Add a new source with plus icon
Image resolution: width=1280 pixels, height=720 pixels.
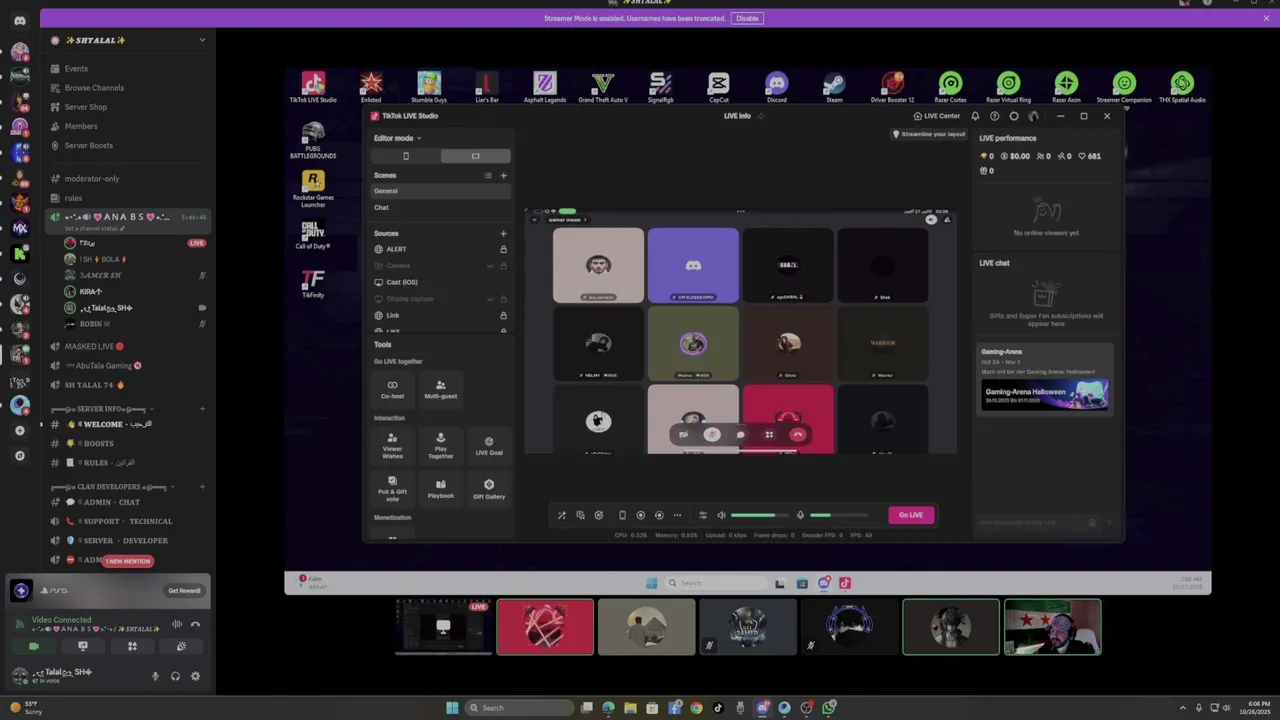503,234
